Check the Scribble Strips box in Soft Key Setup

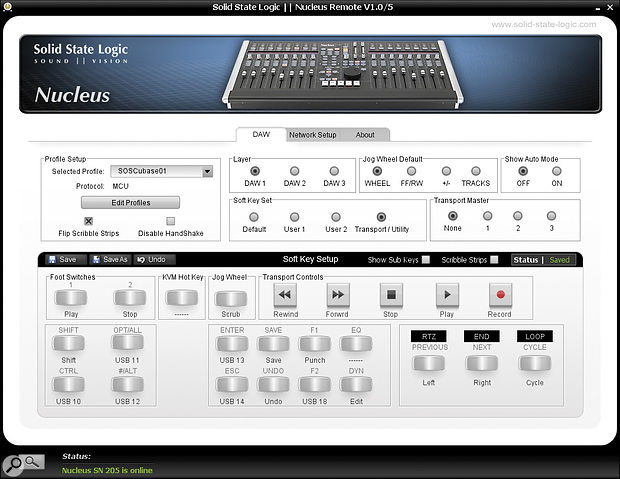pyautogui.click(x=494, y=259)
